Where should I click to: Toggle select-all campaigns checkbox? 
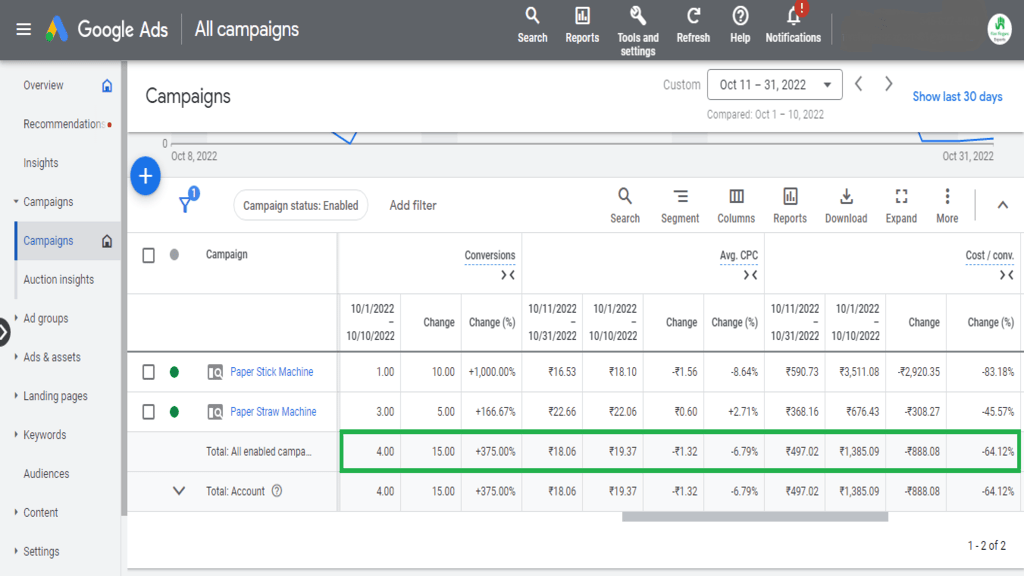tap(148, 255)
